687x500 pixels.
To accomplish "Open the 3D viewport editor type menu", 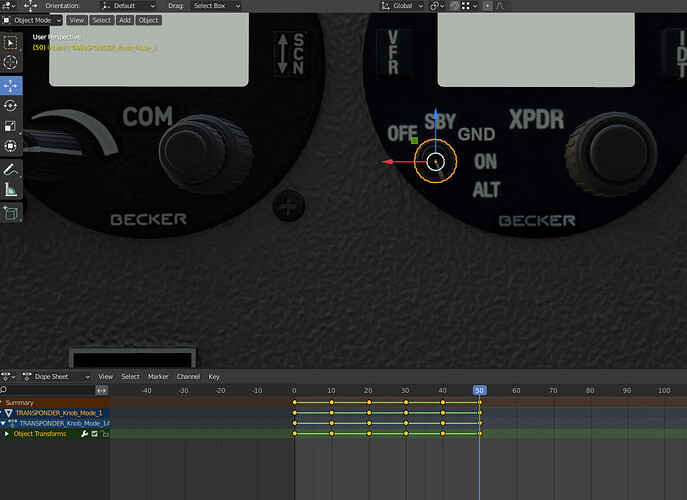I will [x=9, y=6].
